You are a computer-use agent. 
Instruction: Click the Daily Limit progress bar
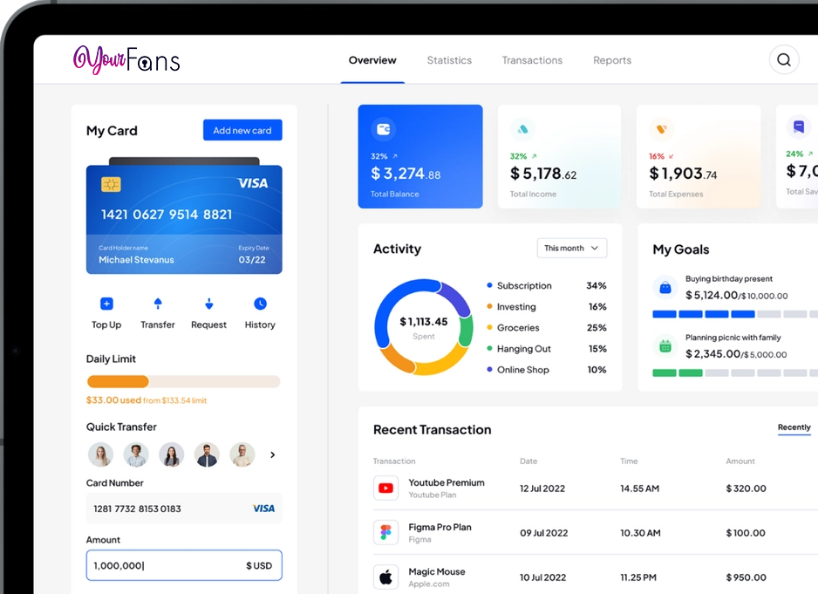184,382
